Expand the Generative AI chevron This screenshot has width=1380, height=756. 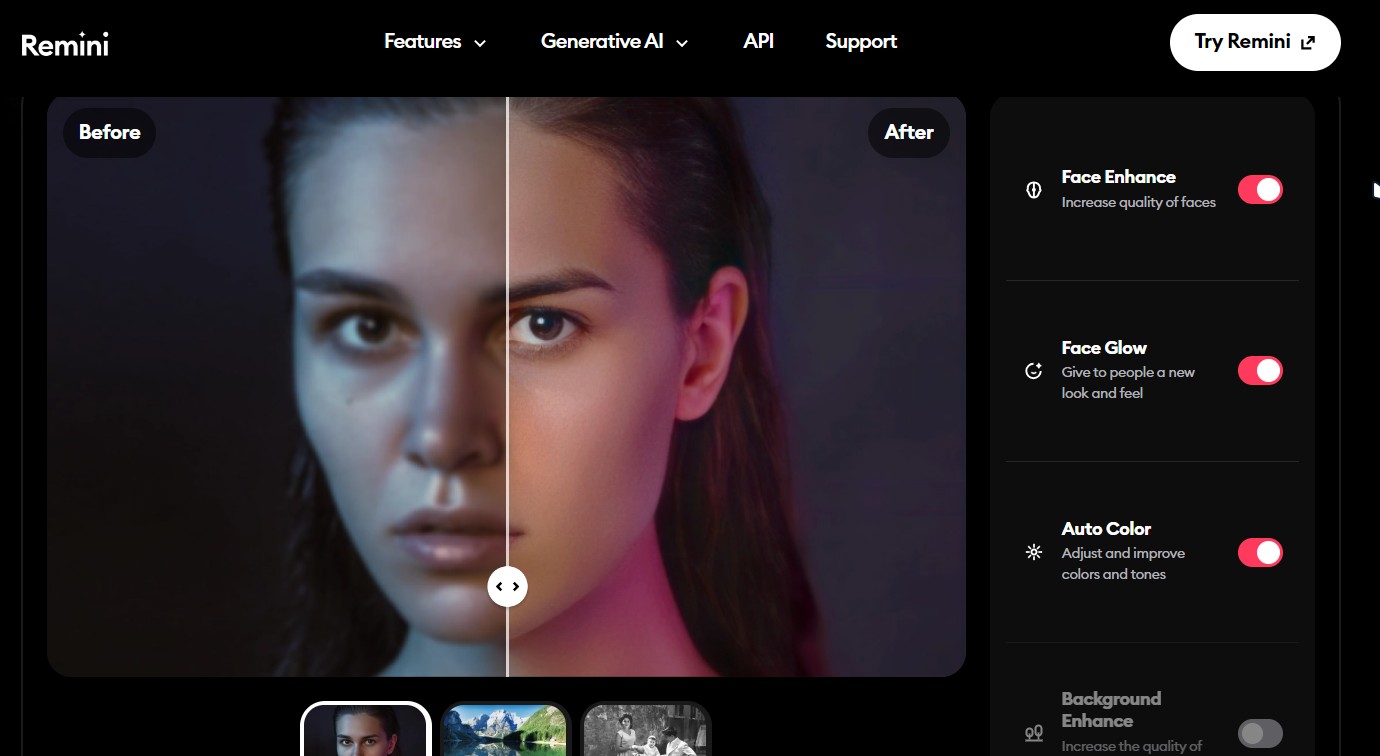coord(682,43)
